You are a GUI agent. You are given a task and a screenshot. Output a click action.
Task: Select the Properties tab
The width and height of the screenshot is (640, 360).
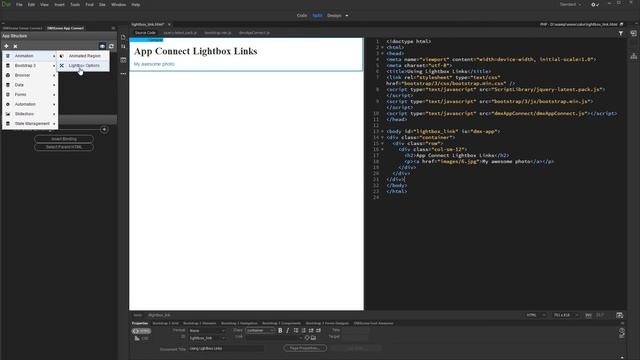(140, 323)
